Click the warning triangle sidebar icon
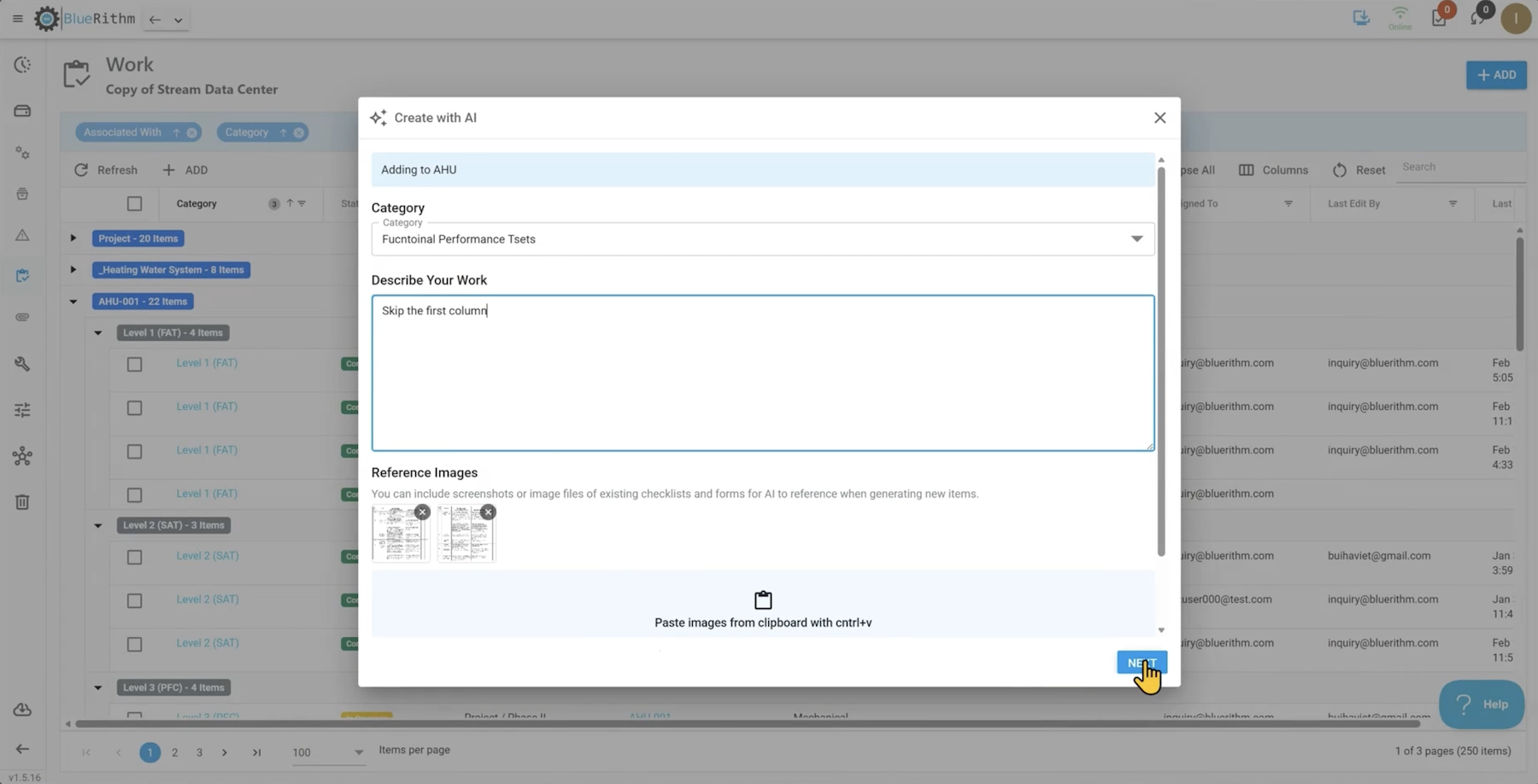Image resolution: width=1538 pixels, height=784 pixels. pos(22,235)
